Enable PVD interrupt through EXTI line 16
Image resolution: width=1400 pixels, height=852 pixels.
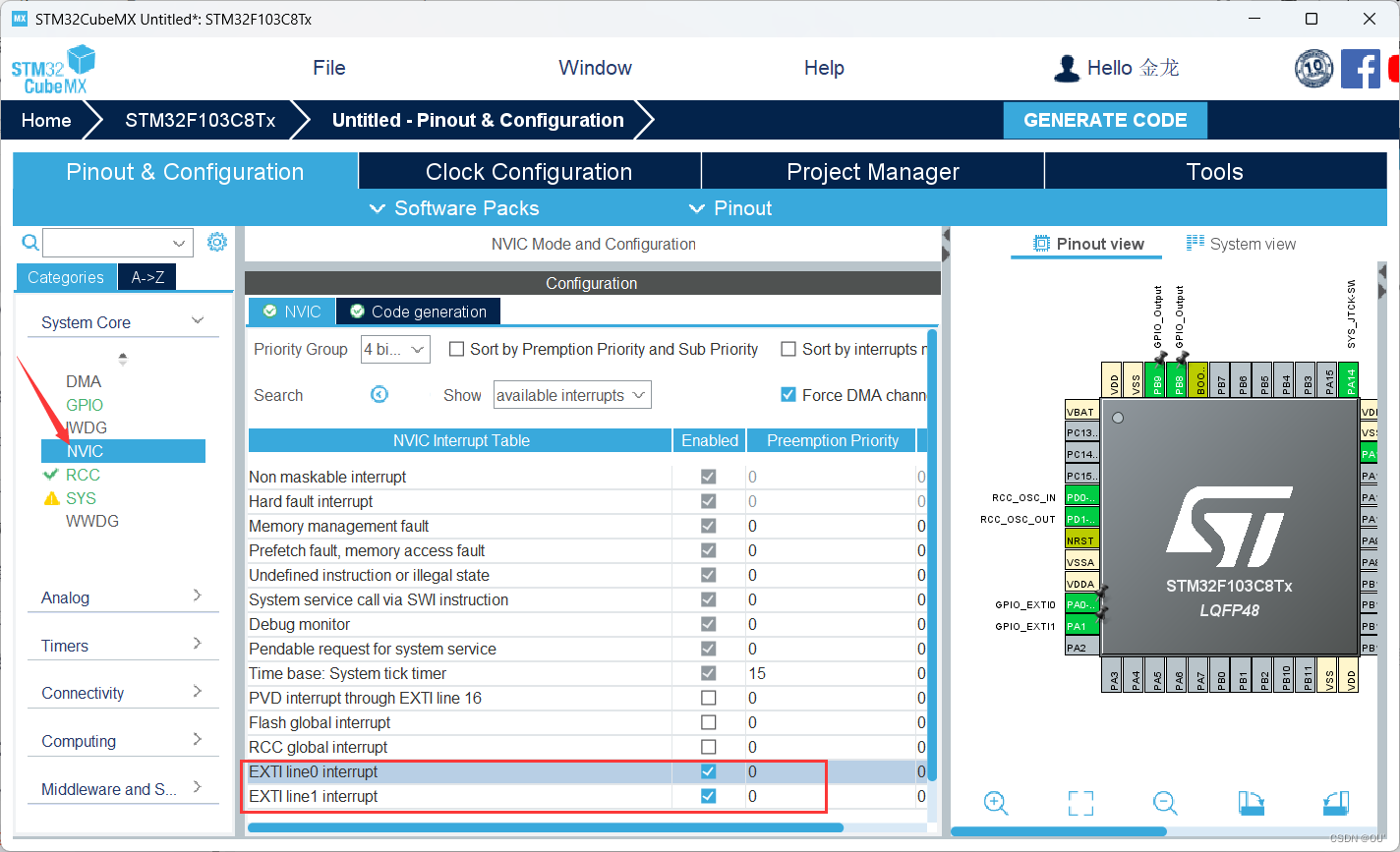point(708,698)
